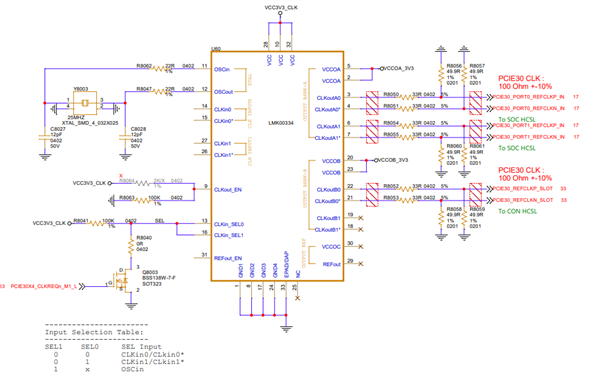Click the 25MHZ crystal frequency label
The width and height of the screenshot is (600, 382).
76,117
